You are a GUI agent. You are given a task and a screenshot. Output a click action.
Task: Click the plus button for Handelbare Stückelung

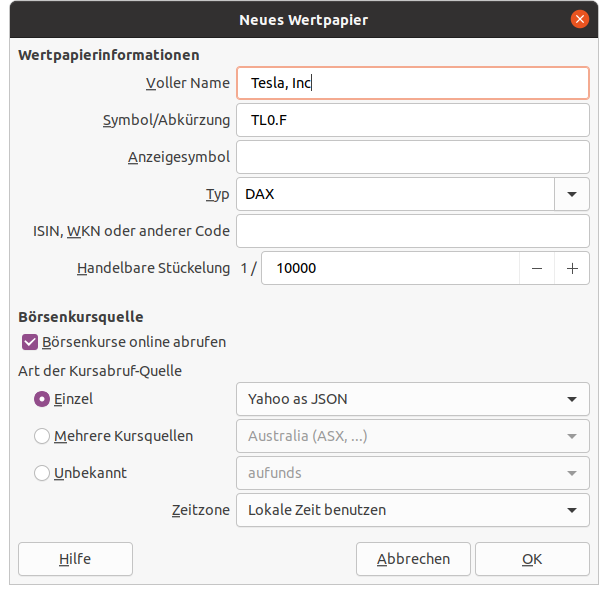click(x=572, y=269)
